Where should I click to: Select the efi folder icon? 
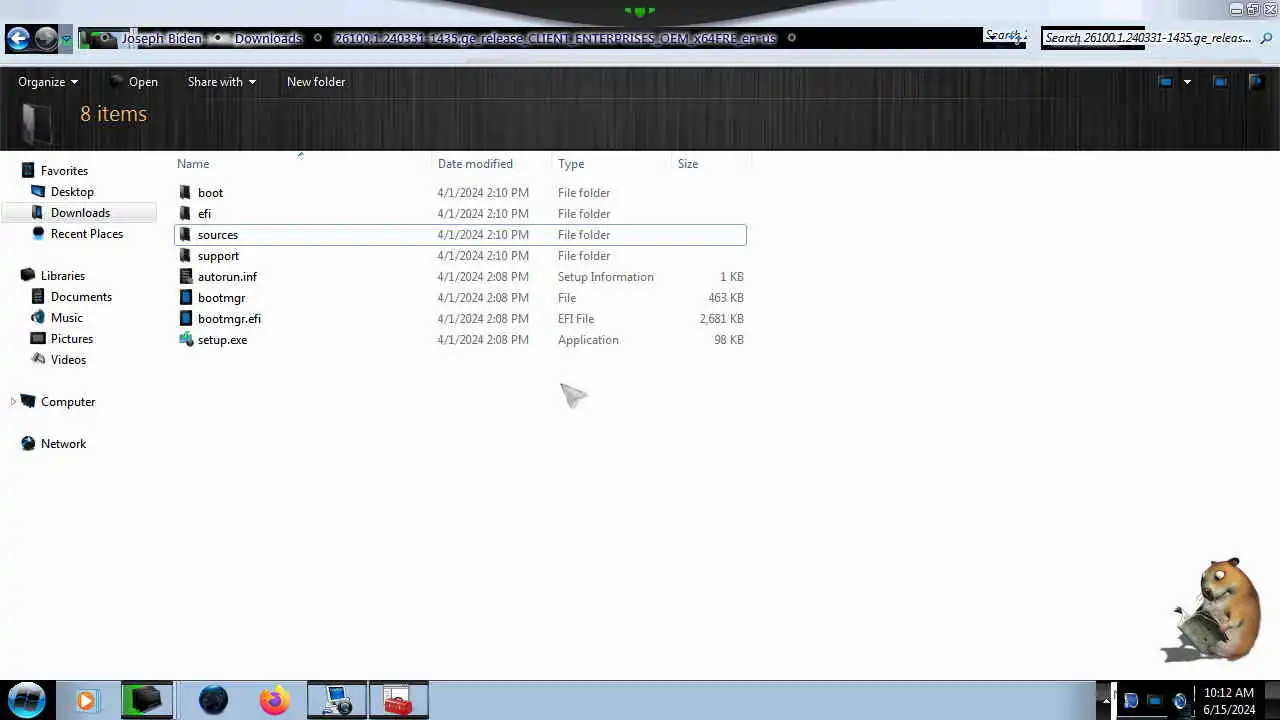point(185,214)
